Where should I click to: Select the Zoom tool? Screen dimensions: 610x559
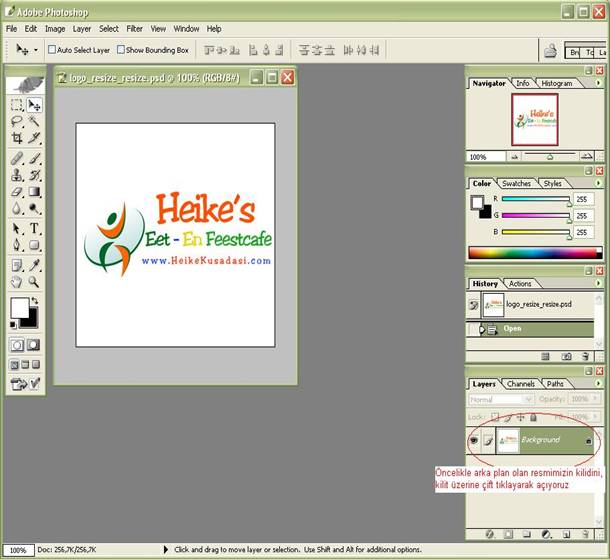[x=34, y=282]
